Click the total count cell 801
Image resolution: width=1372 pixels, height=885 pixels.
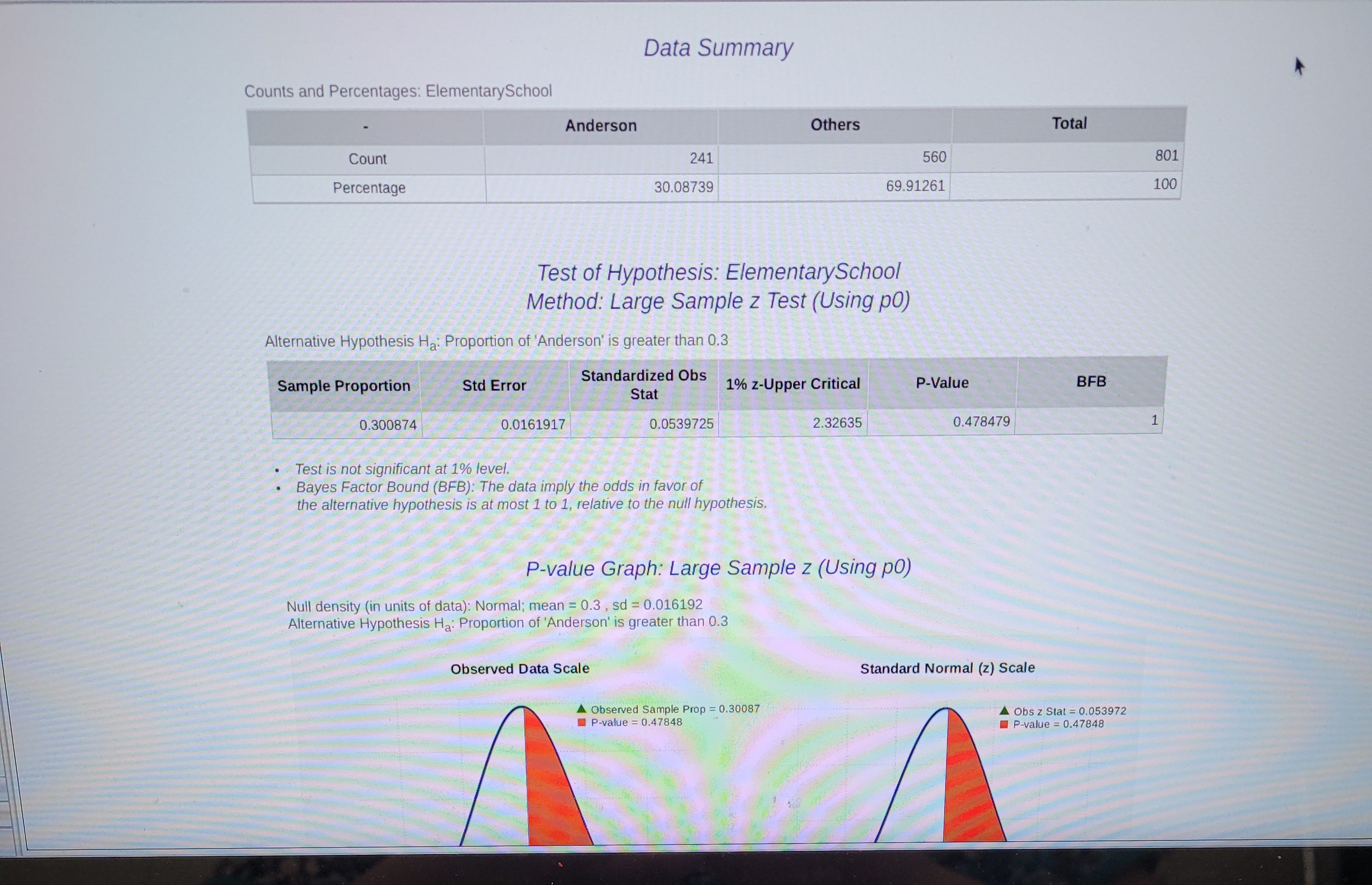pyautogui.click(x=1167, y=155)
